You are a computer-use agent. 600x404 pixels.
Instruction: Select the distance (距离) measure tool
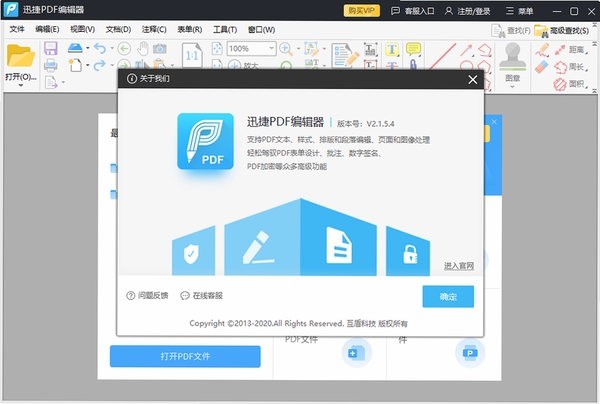[x=570, y=50]
